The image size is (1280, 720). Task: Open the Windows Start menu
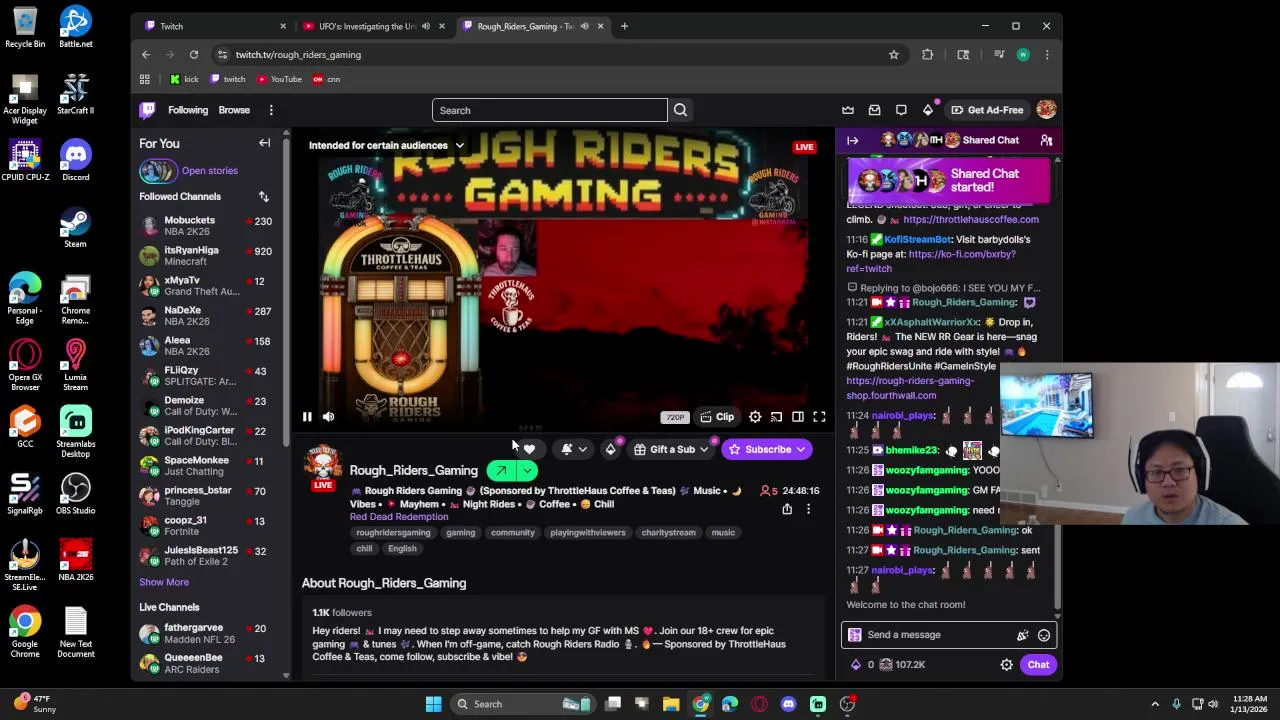pyautogui.click(x=433, y=704)
